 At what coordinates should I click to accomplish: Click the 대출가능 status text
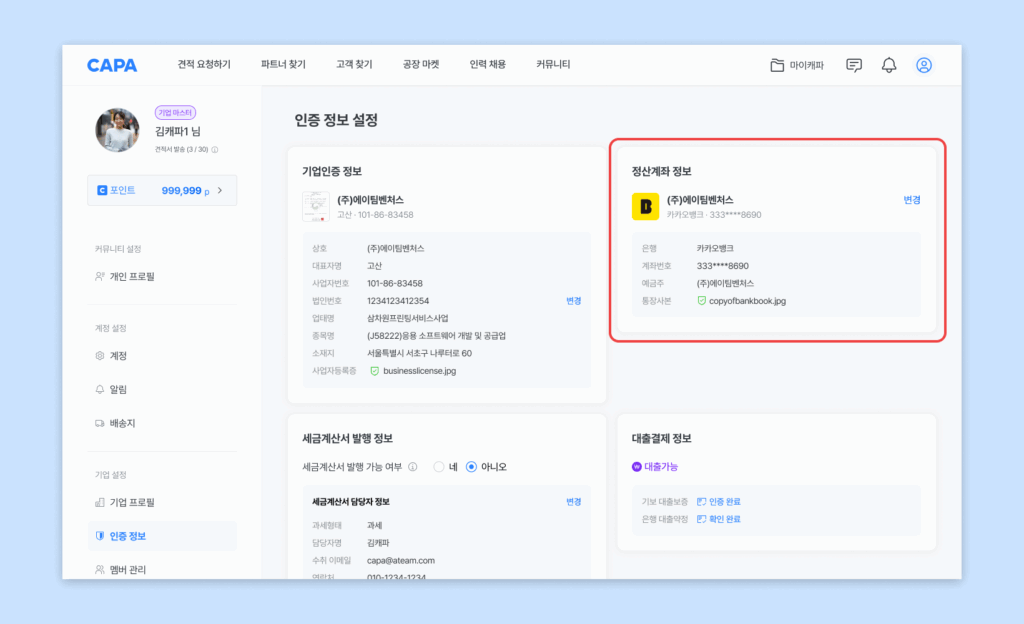(661, 467)
